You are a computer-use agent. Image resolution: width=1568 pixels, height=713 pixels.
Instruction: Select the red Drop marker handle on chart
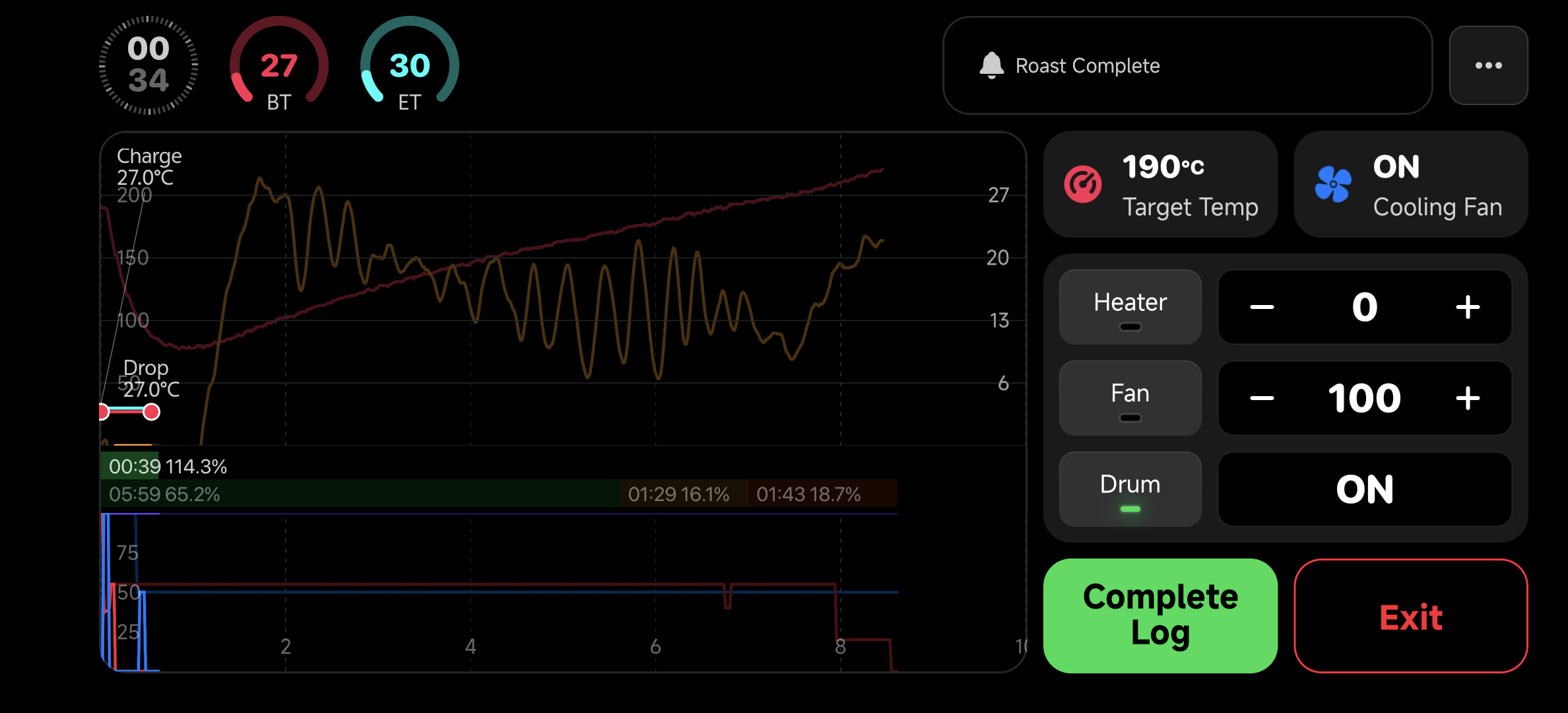152,412
